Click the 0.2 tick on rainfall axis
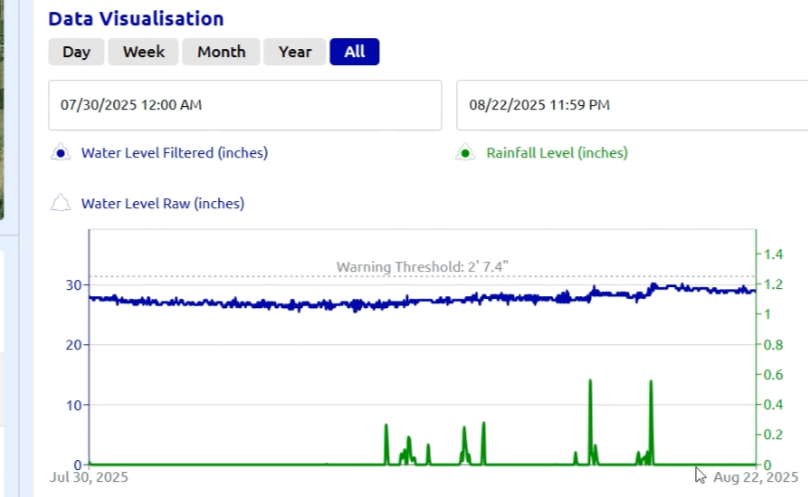The width and height of the screenshot is (808, 497). point(773,435)
